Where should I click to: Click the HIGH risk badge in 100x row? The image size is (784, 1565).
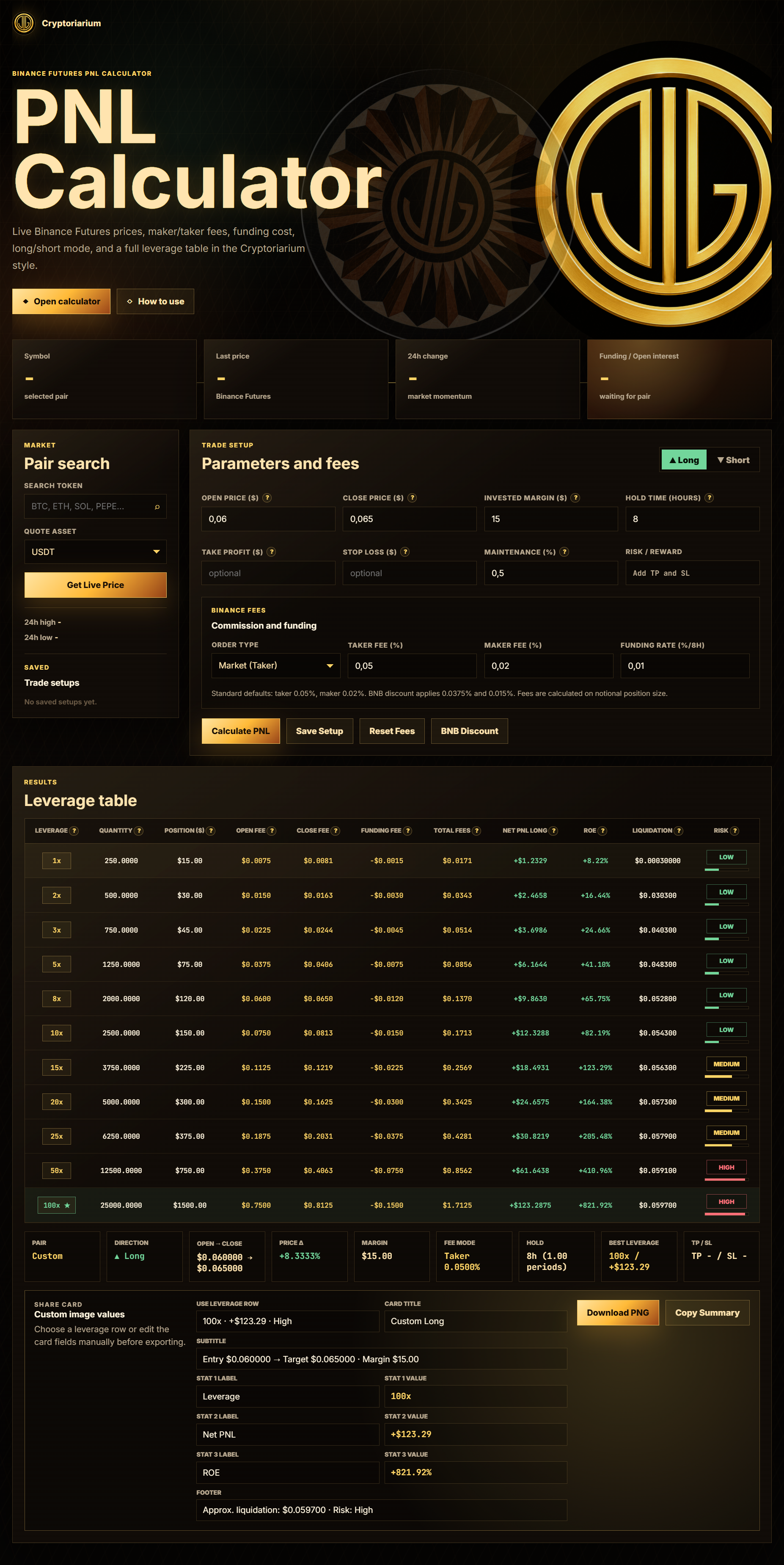[x=726, y=1202]
